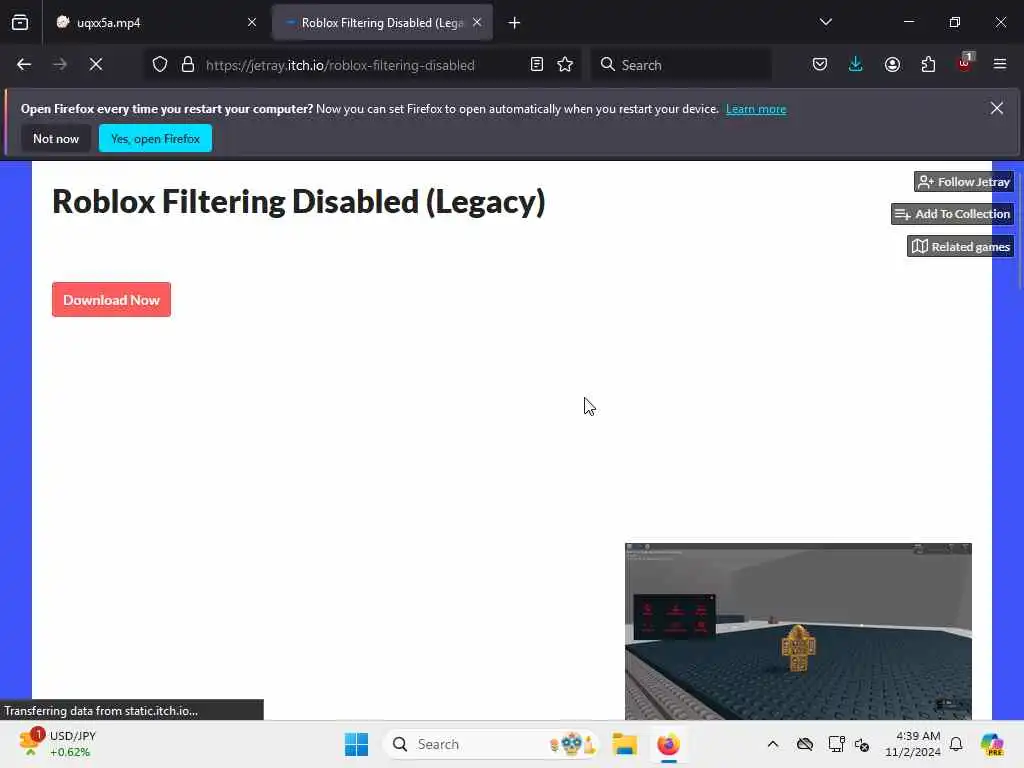Click the taskbar Search box
The width and height of the screenshot is (1024, 768).
click(x=491, y=744)
